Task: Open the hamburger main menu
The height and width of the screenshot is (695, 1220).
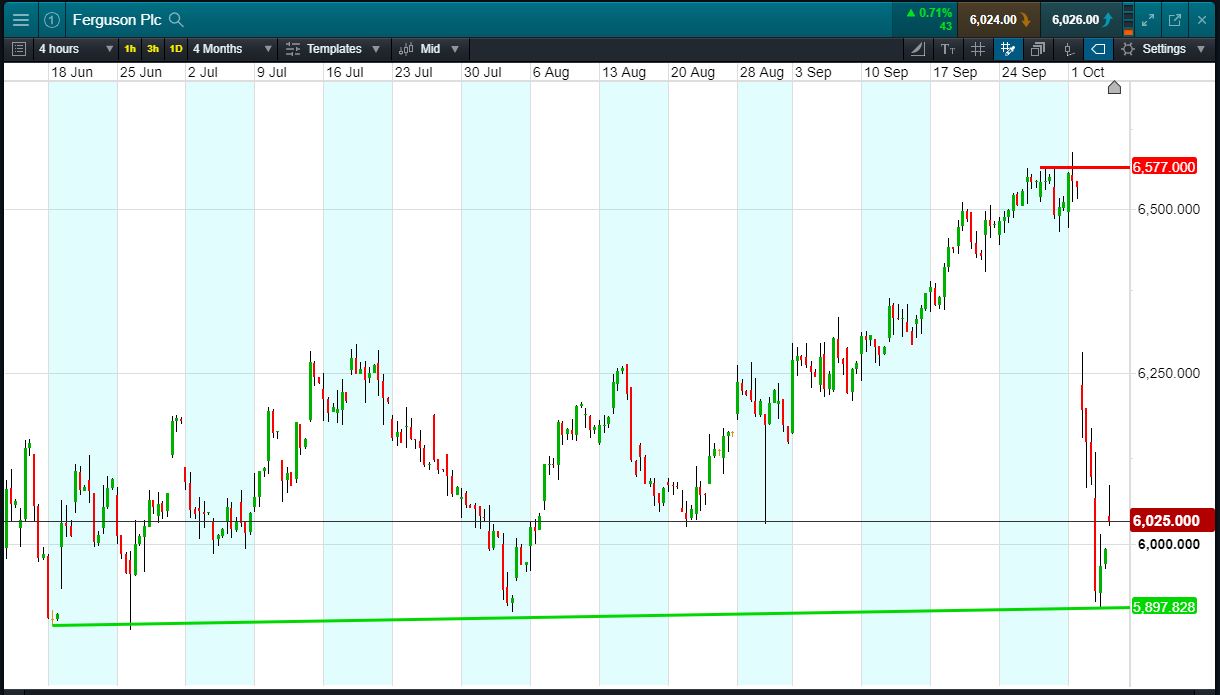Action: 20,19
